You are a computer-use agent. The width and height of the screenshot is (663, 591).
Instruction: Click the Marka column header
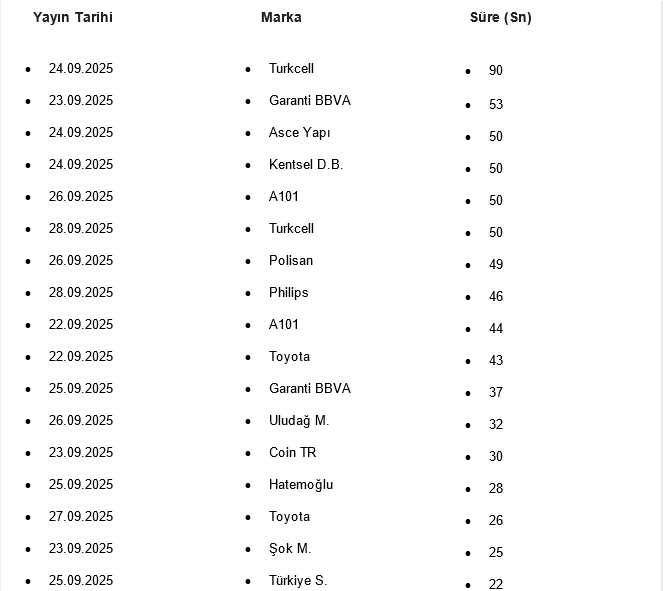pos(281,17)
